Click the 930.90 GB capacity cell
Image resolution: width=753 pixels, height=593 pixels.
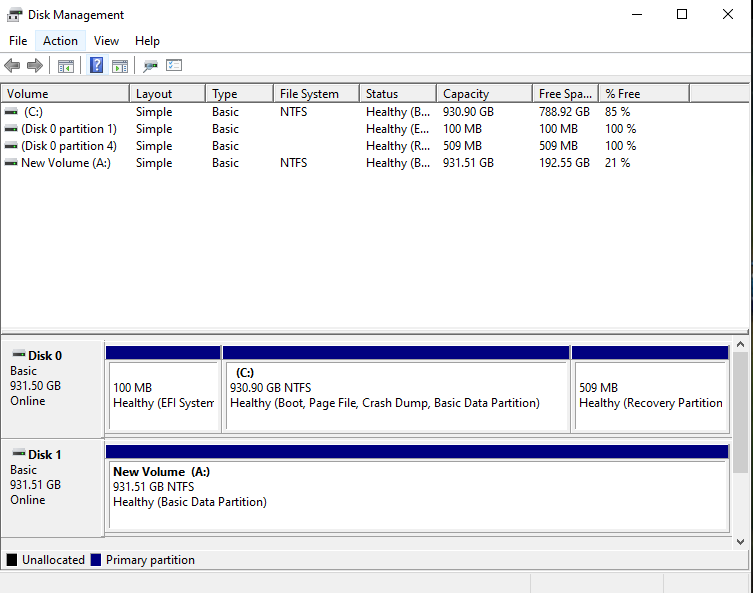468,111
